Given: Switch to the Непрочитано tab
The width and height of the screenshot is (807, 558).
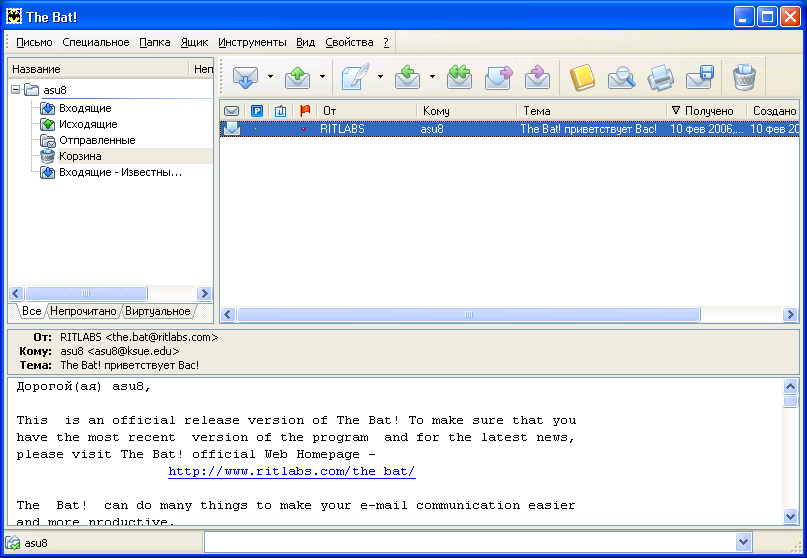Looking at the screenshot, I should (83, 311).
